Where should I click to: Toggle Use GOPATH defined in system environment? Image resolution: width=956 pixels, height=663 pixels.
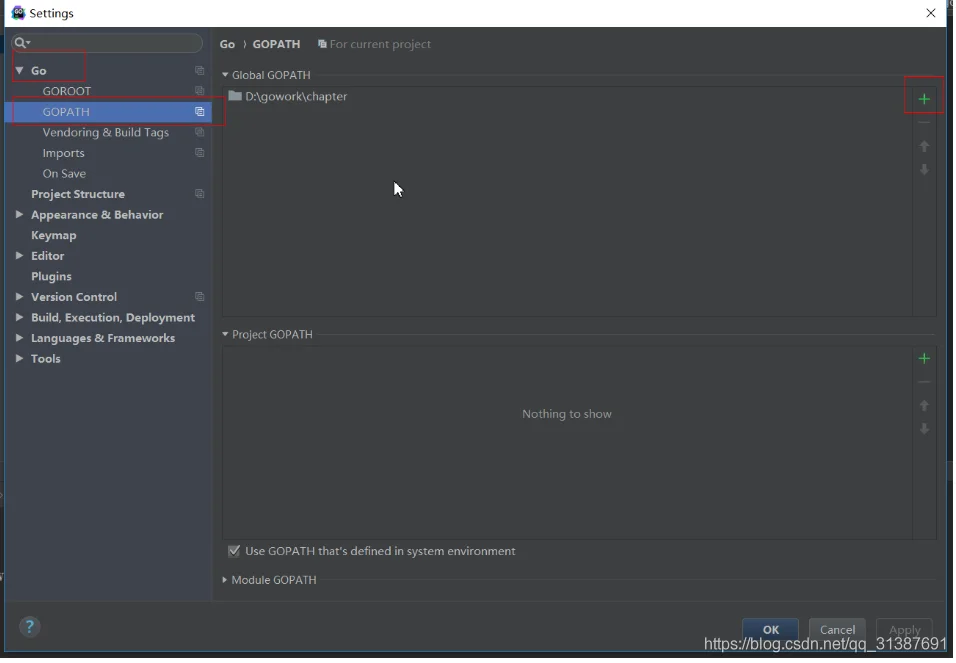[x=234, y=552]
